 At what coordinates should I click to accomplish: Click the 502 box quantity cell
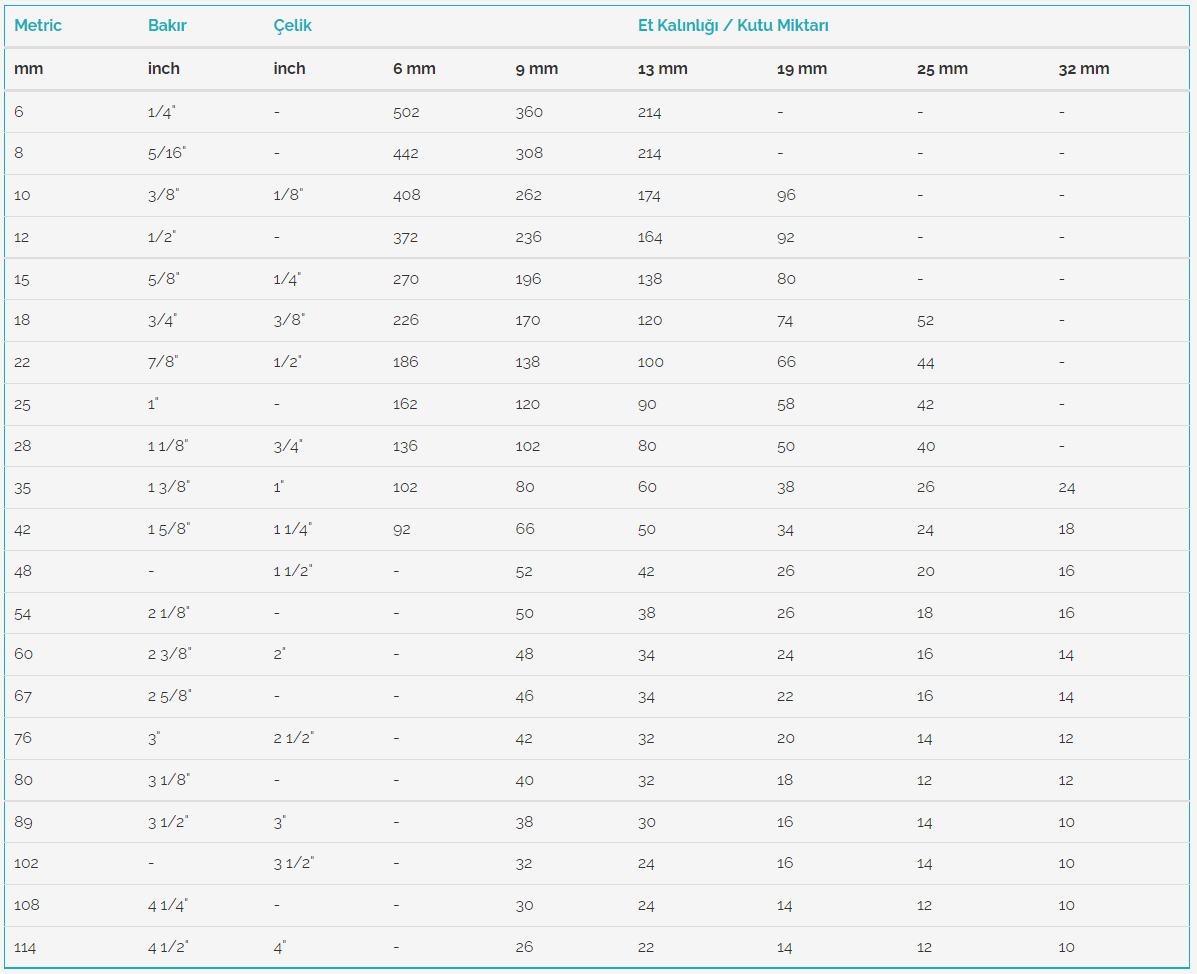click(406, 112)
